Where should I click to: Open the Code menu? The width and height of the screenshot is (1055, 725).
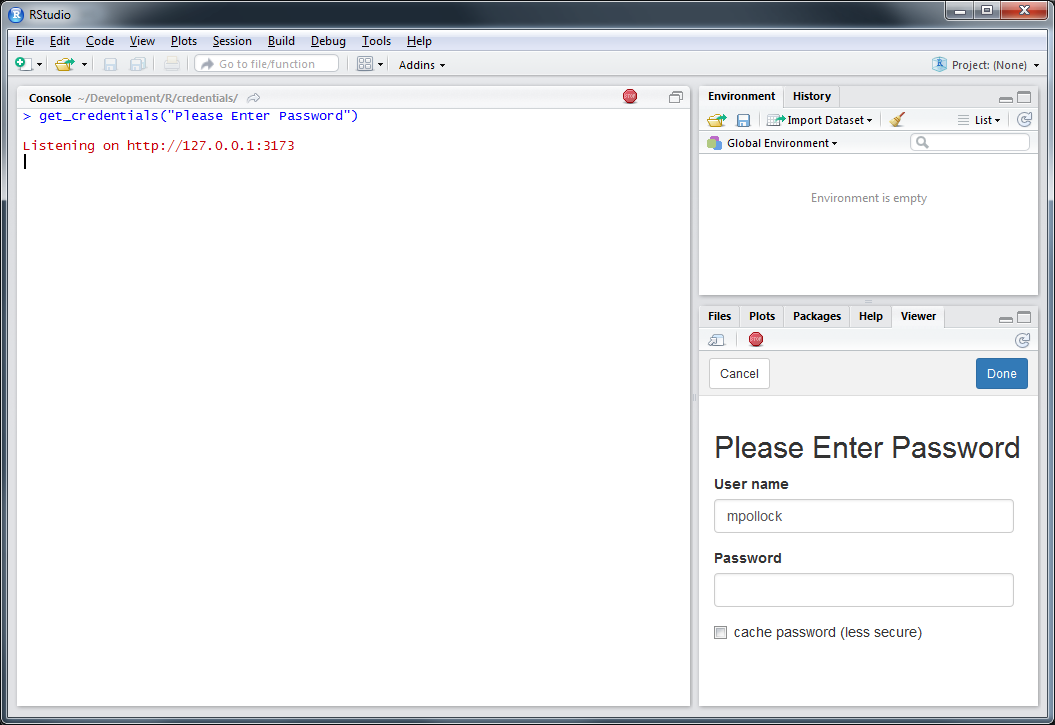[100, 41]
